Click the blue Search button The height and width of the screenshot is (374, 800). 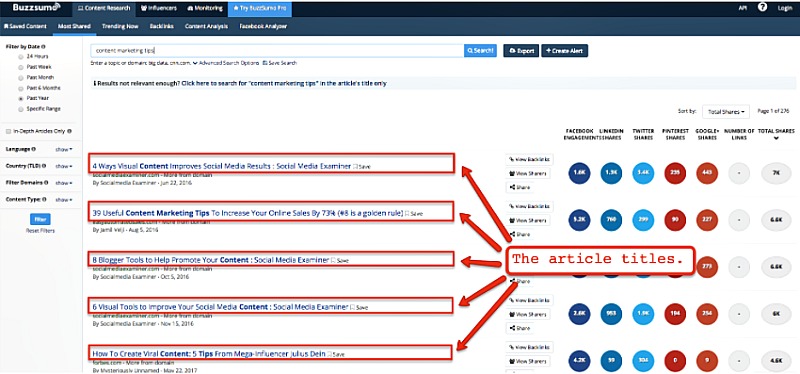pos(480,51)
